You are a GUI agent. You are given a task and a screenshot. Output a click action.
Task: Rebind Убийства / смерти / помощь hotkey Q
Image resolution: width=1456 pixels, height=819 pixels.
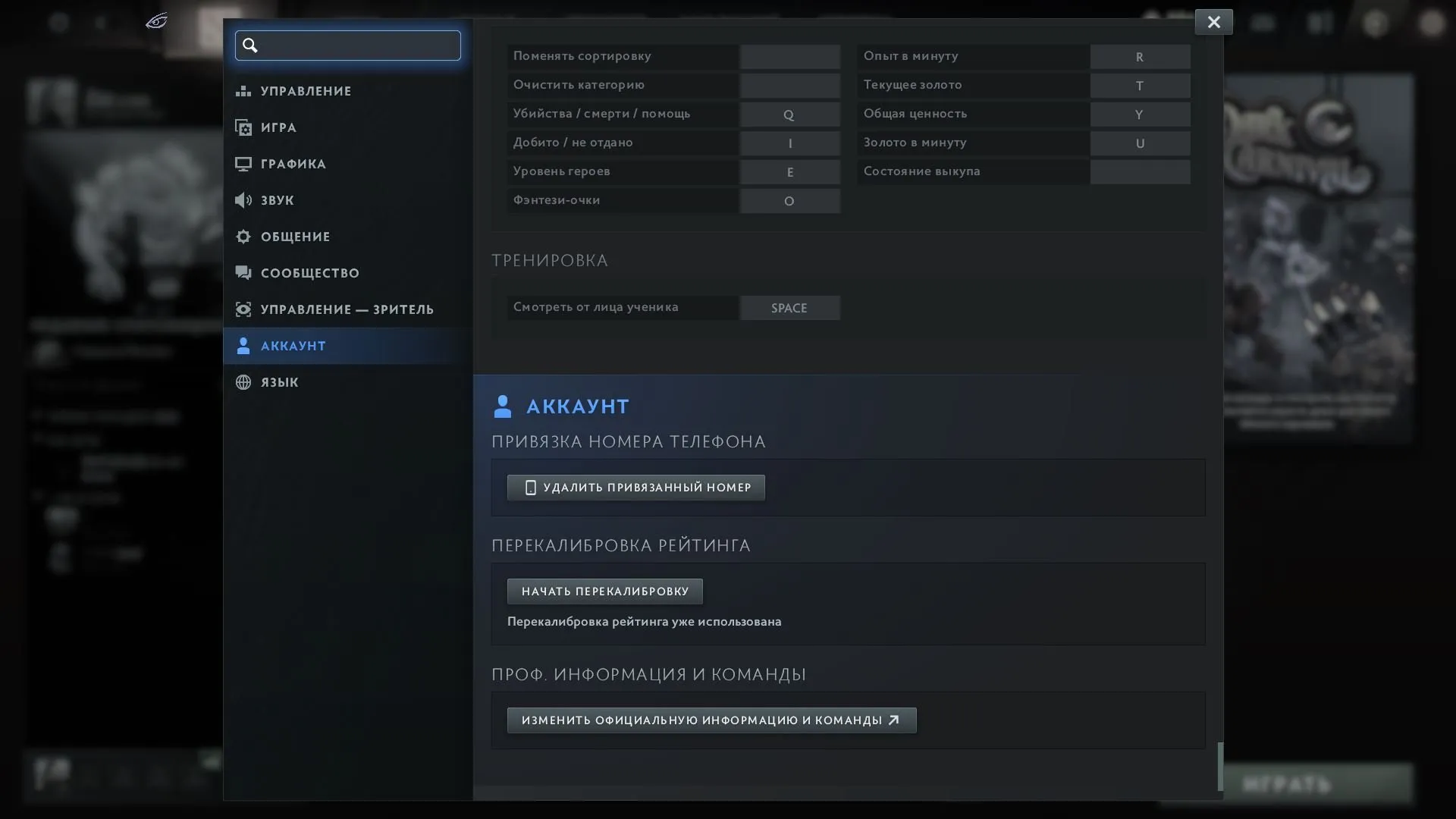[789, 115]
